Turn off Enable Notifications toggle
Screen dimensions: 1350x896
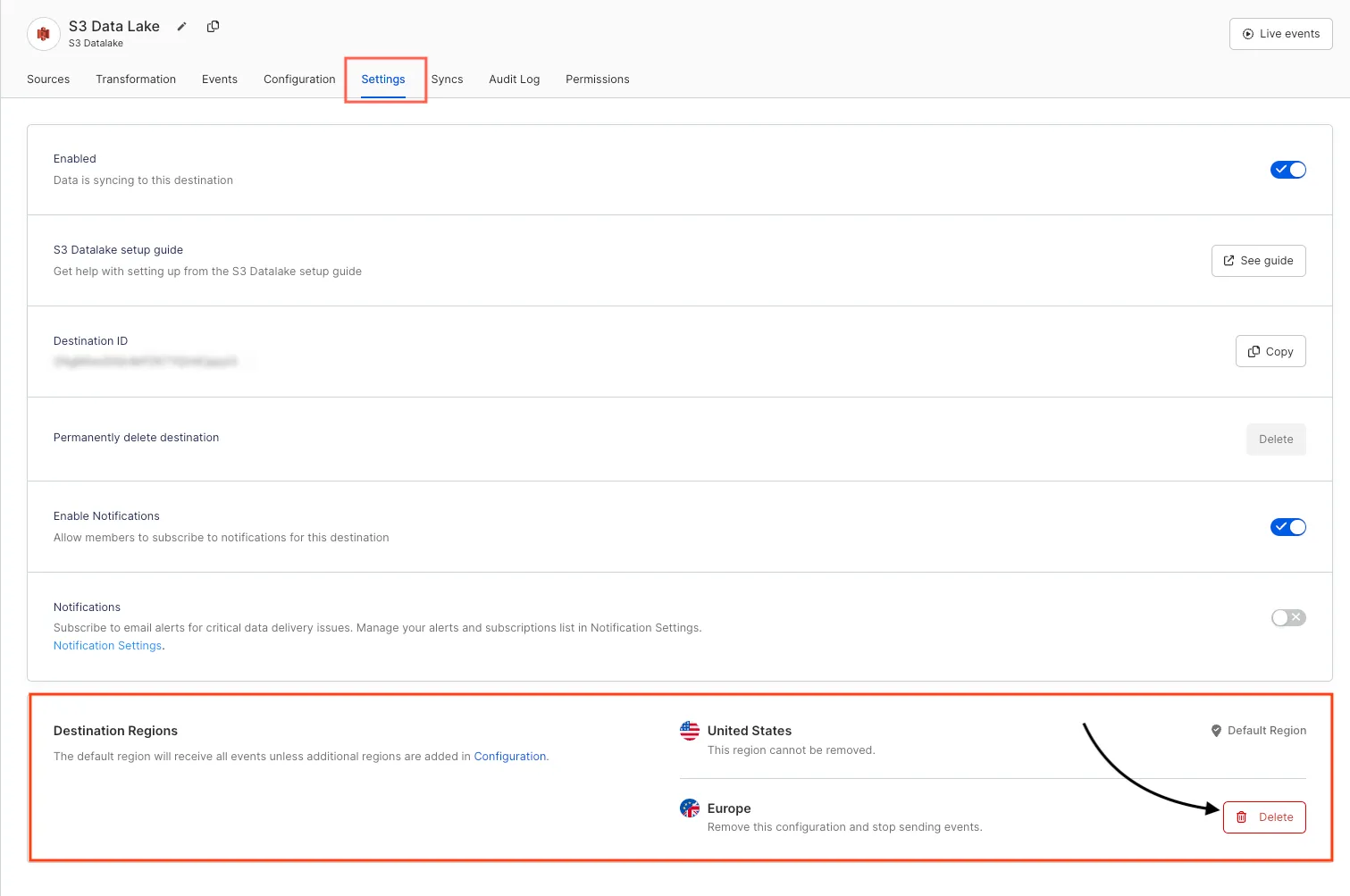pos(1288,527)
